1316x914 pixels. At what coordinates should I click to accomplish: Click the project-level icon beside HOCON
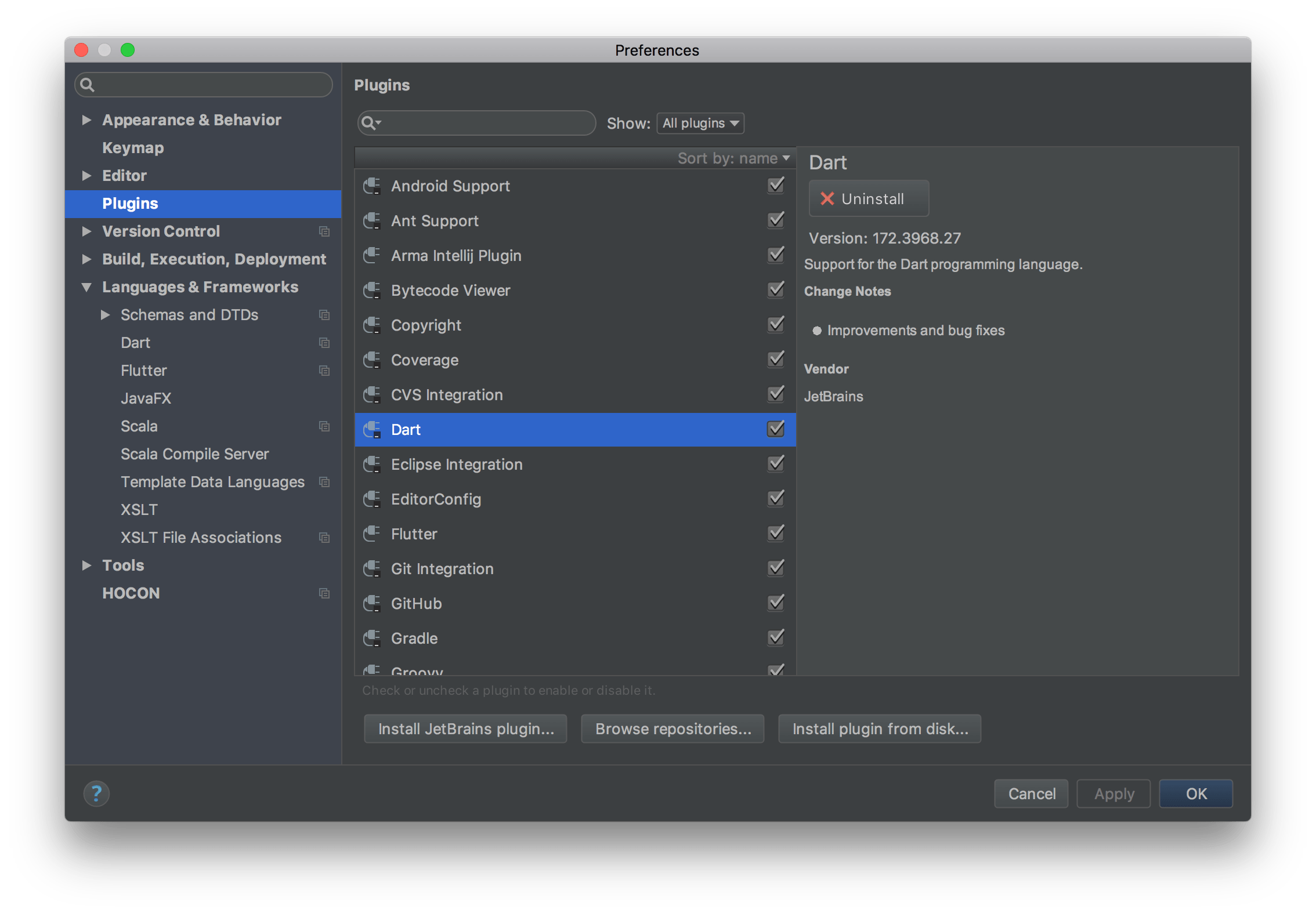[324, 593]
